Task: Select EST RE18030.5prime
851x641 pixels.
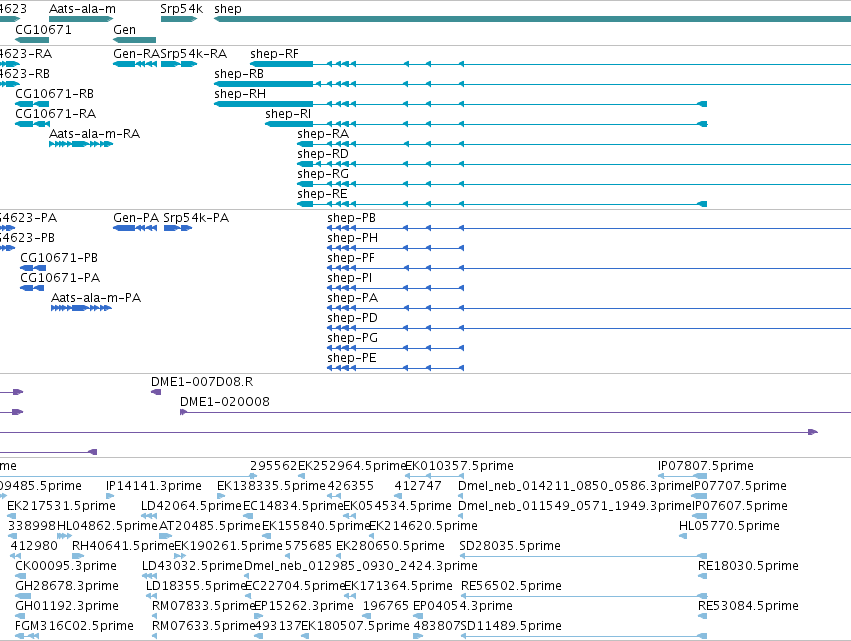Action: point(748,567)
